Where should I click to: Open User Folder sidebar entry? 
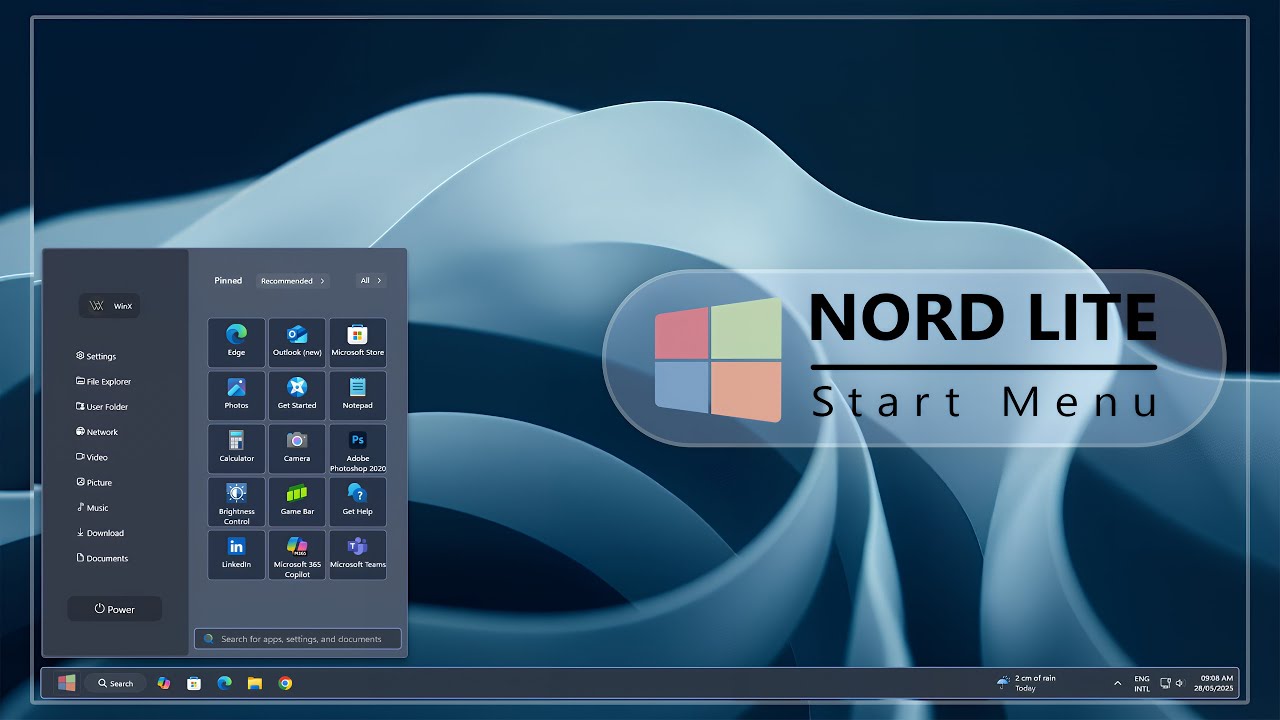coord(101,407)
